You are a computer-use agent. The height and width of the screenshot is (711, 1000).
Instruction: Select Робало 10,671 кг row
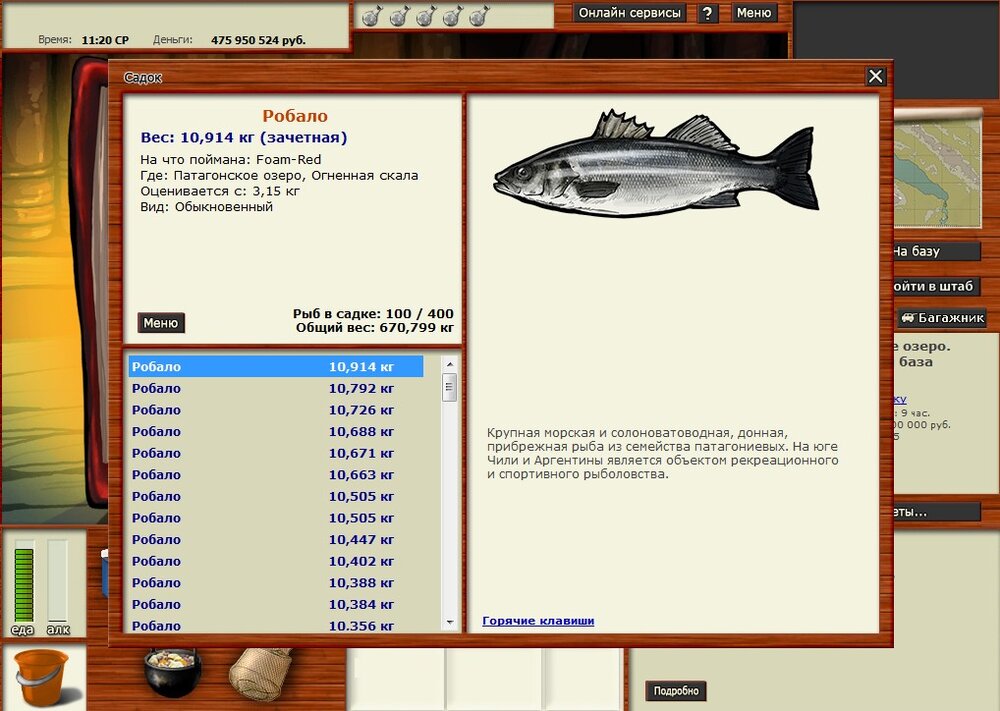pos(276,453)
